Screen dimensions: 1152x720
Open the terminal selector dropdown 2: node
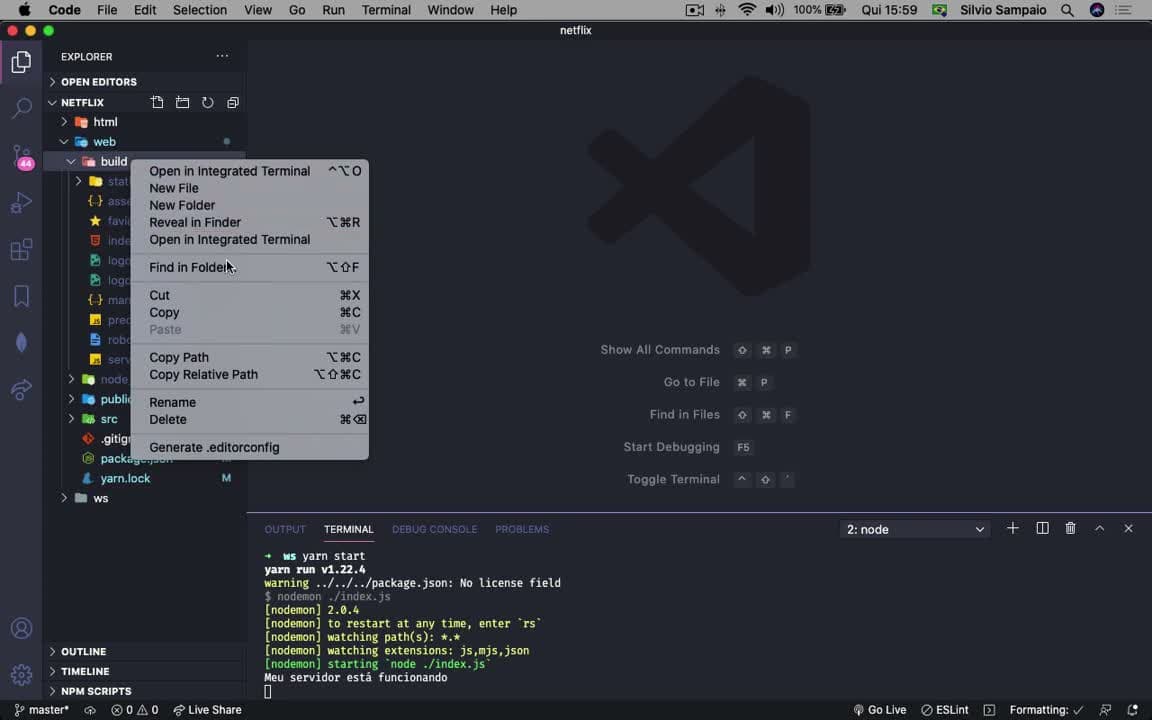click(x=915, y=529)
